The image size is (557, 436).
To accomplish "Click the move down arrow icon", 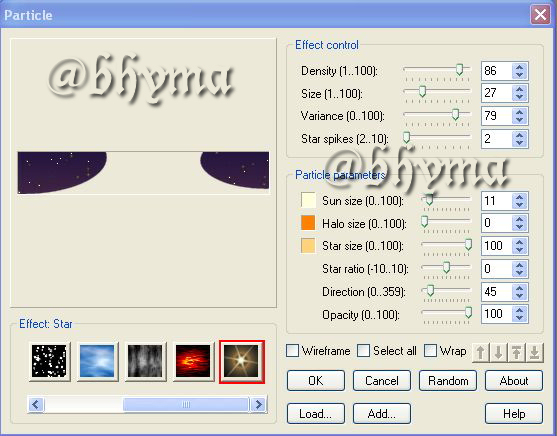I will click(x=499, y=352).
